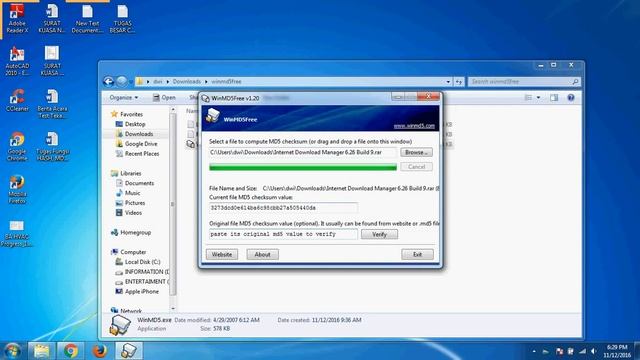The width and height of the screenshot is (640, 360).
Task: Open change view dropdown arrow in Explorer
Action: coord(538,98)
